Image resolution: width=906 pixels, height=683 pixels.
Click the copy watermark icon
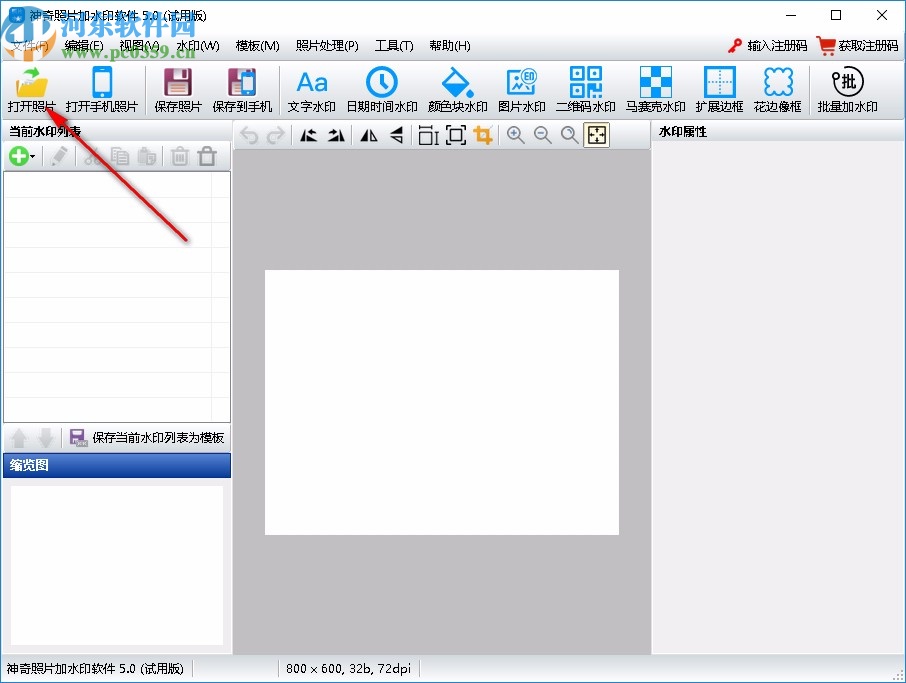pyautogui.click(x=120, y=156)
